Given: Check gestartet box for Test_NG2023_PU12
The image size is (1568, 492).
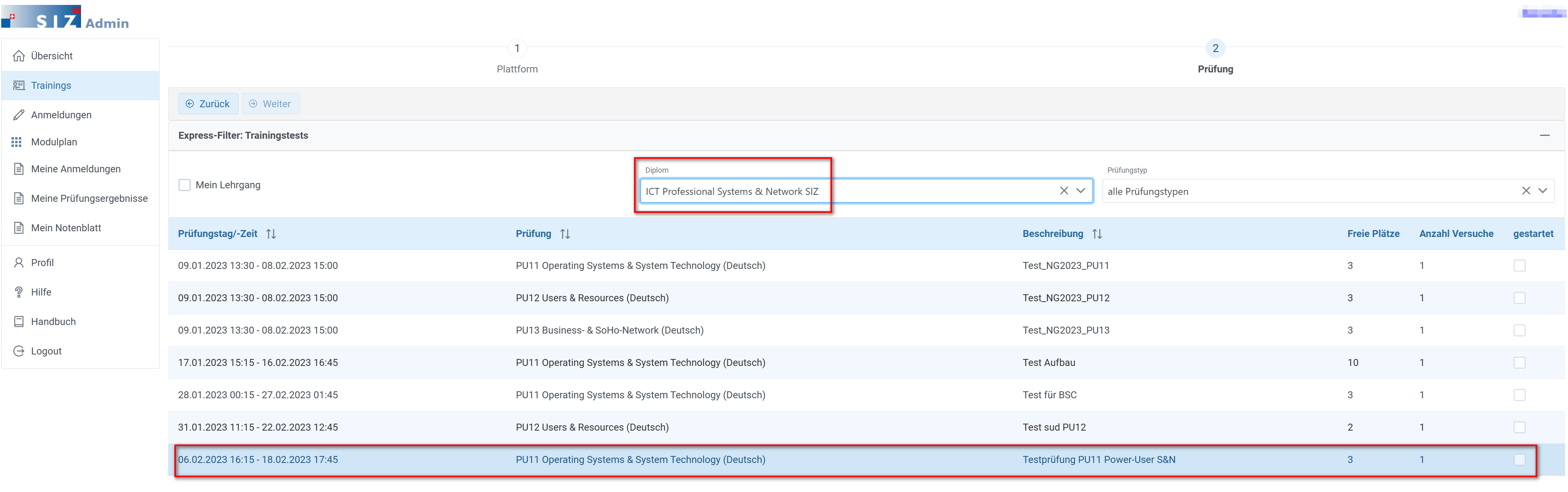Looking at the screenshot, I should tap(1519, 298).
